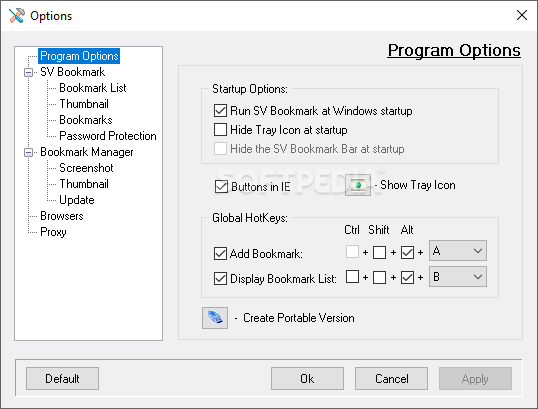Click the Apply button
Viewport: 538px width, 409px height.
[x=475, y=378]
